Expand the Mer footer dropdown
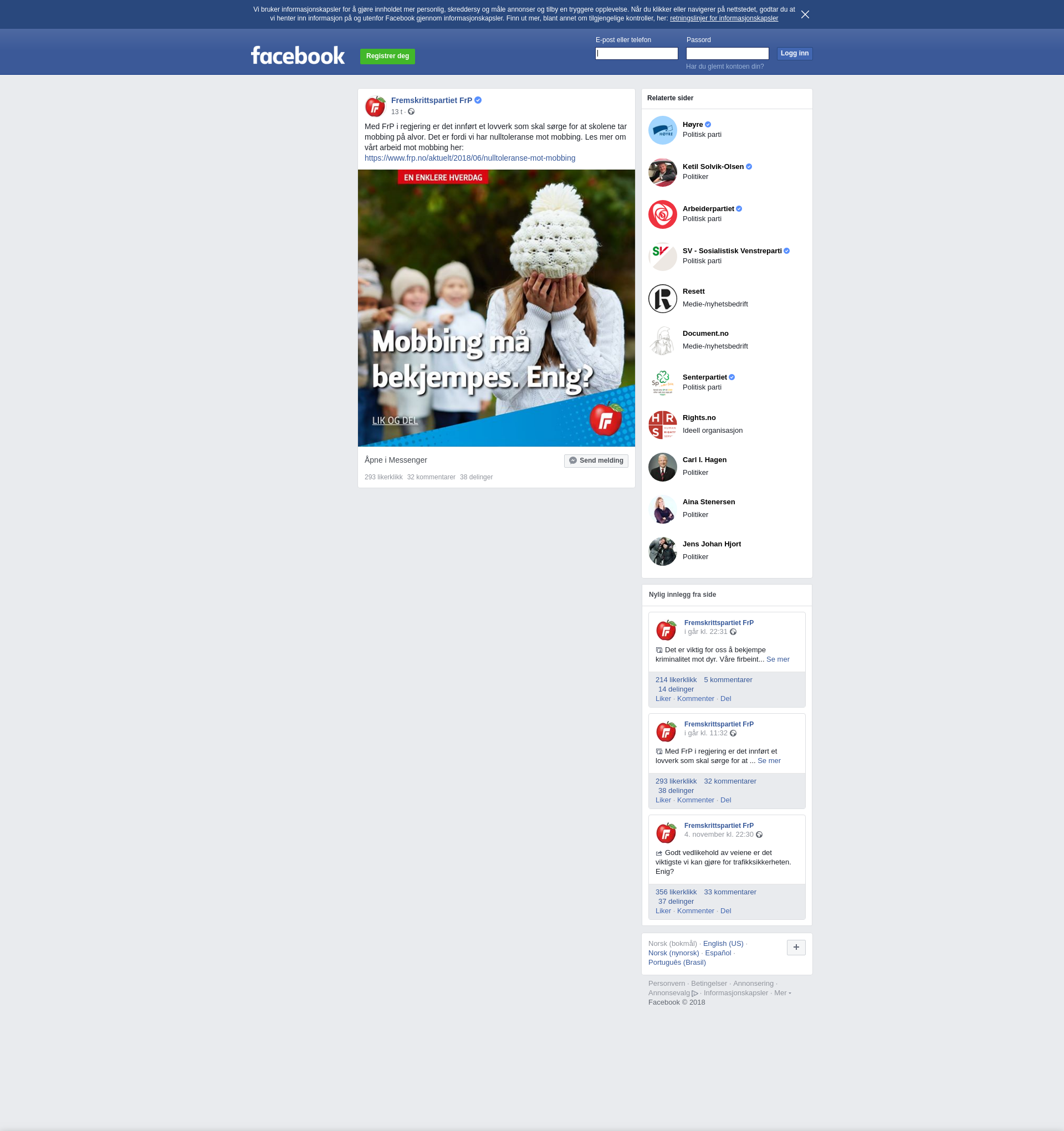 pos(782,994)
